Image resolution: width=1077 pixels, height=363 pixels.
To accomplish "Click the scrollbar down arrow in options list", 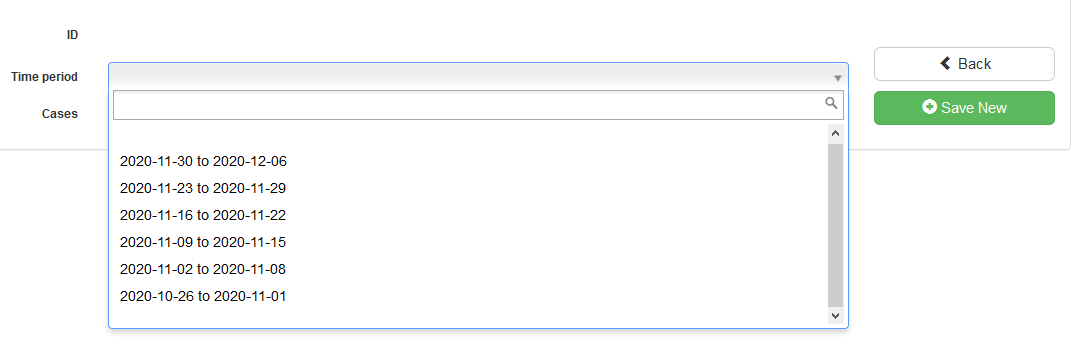I will [835, 316].
